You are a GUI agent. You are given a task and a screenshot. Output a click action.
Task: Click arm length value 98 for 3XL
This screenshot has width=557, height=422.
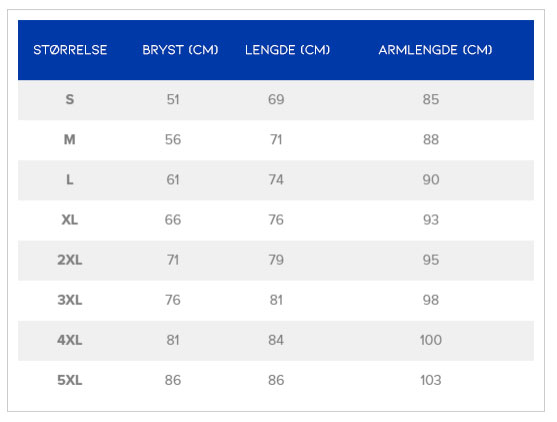coord(431,300)
